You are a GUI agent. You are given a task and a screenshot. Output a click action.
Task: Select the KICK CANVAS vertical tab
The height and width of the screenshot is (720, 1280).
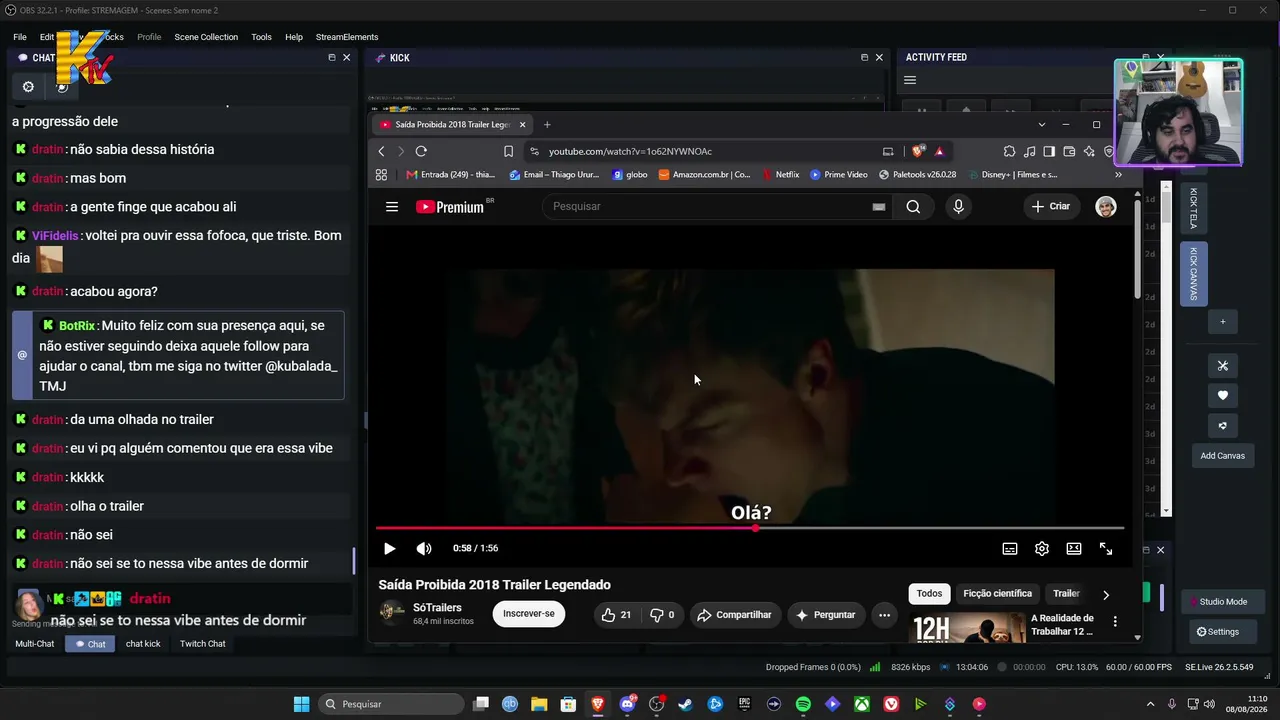(x=1193, y=273)
